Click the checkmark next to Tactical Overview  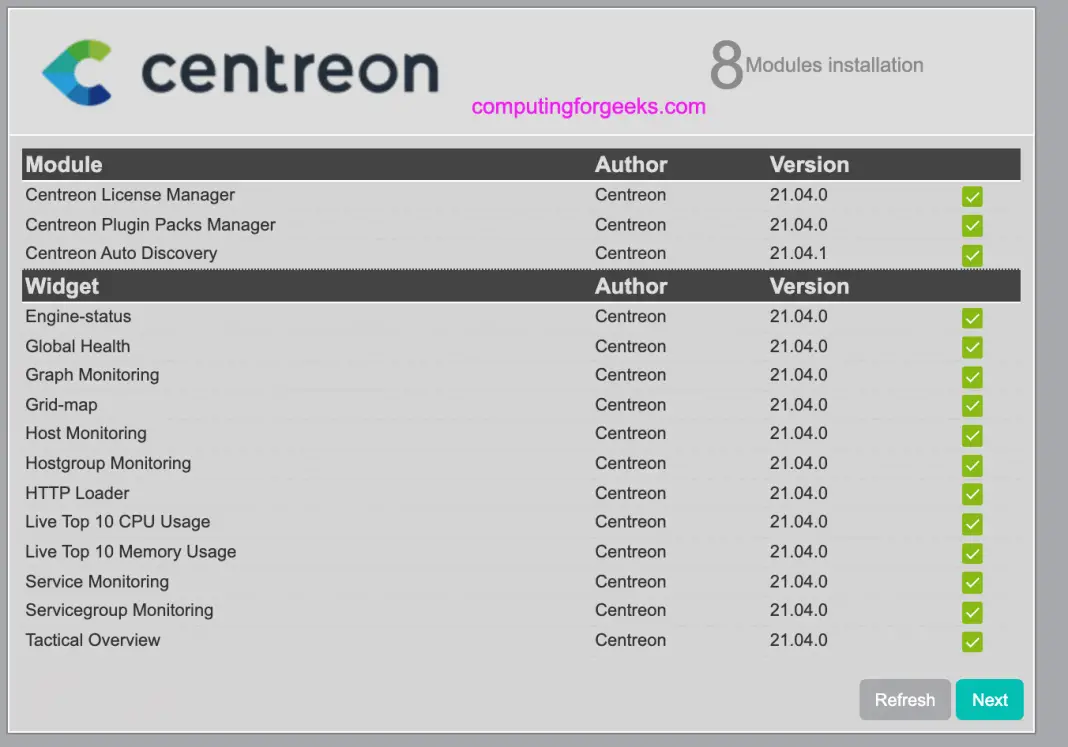pos(972,642)
